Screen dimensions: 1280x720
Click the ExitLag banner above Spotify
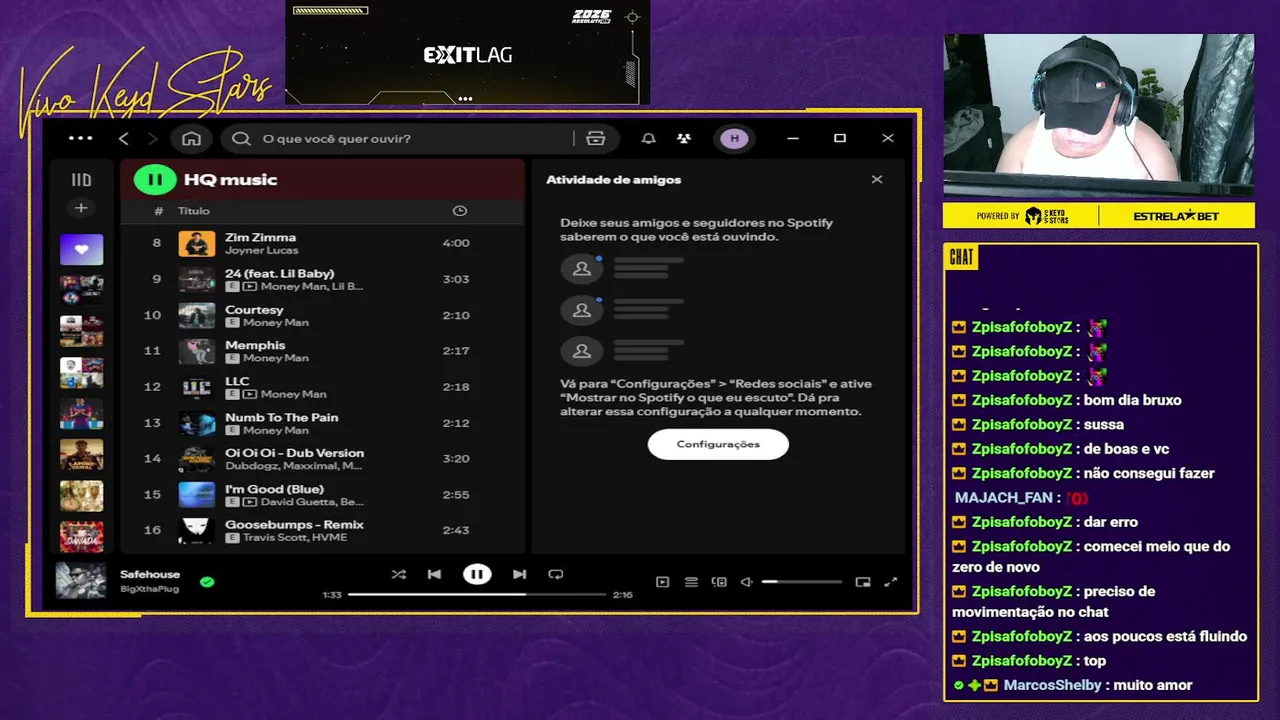(467, 52)
